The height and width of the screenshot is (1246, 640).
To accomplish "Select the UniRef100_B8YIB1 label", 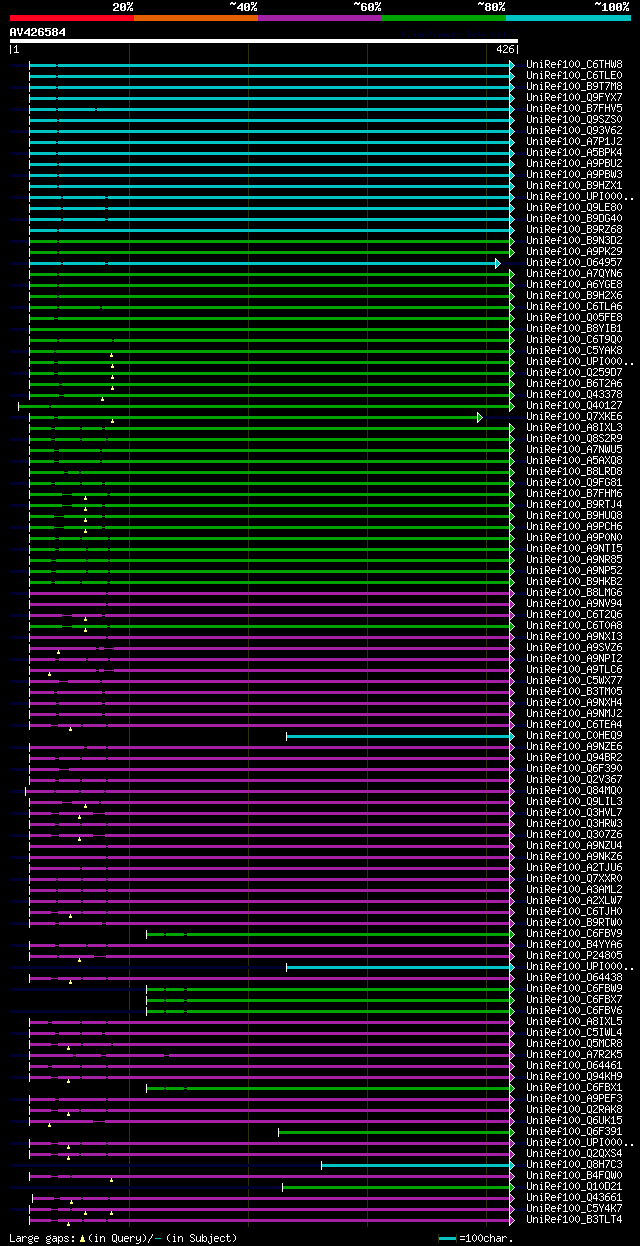I will tap(574, 329).
